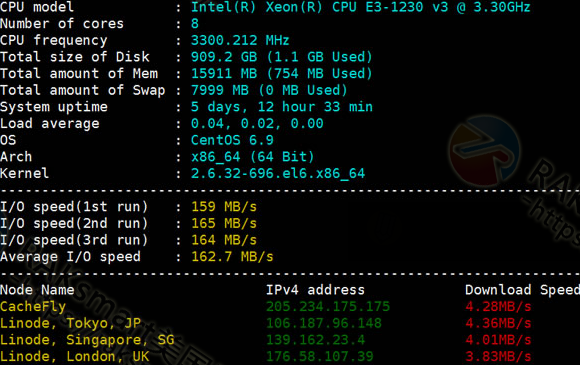The image size is (580, 365).
Task: Click 'Total size of Disk' label
Action: click(x=75, y=57)
